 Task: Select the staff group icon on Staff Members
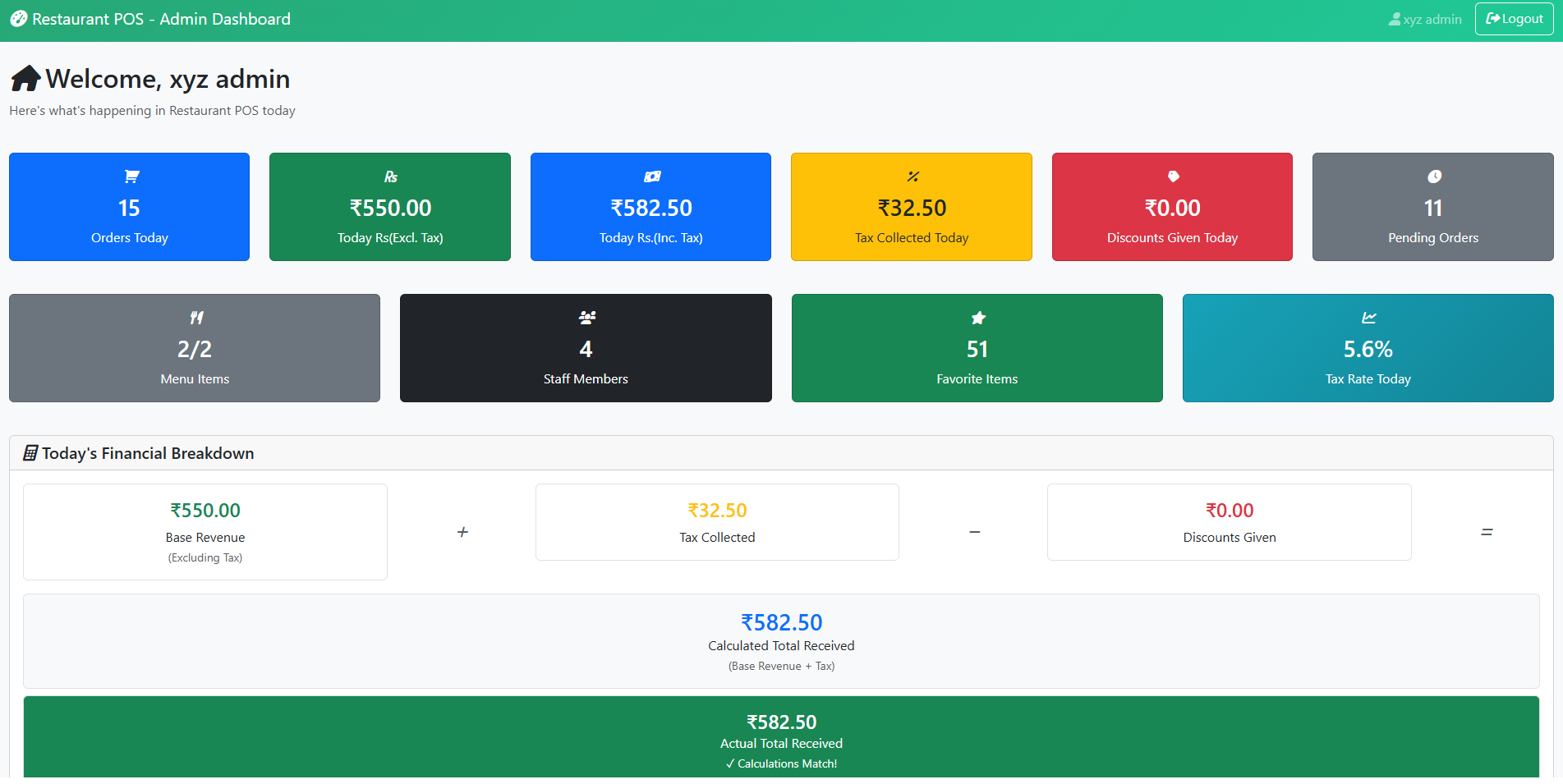pyautogui.click(x=586, y=318)
